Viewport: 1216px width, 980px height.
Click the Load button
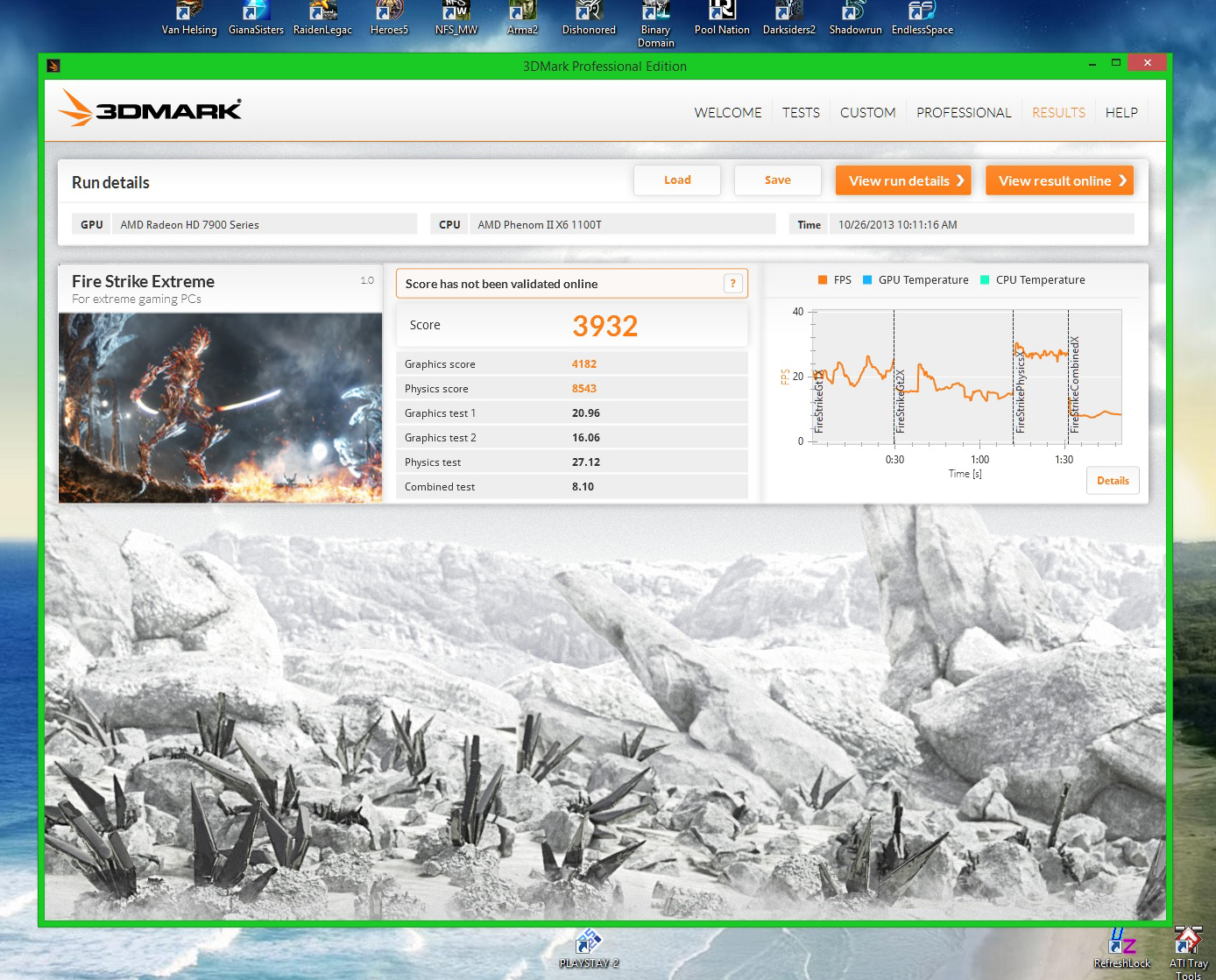coord(677,180)
